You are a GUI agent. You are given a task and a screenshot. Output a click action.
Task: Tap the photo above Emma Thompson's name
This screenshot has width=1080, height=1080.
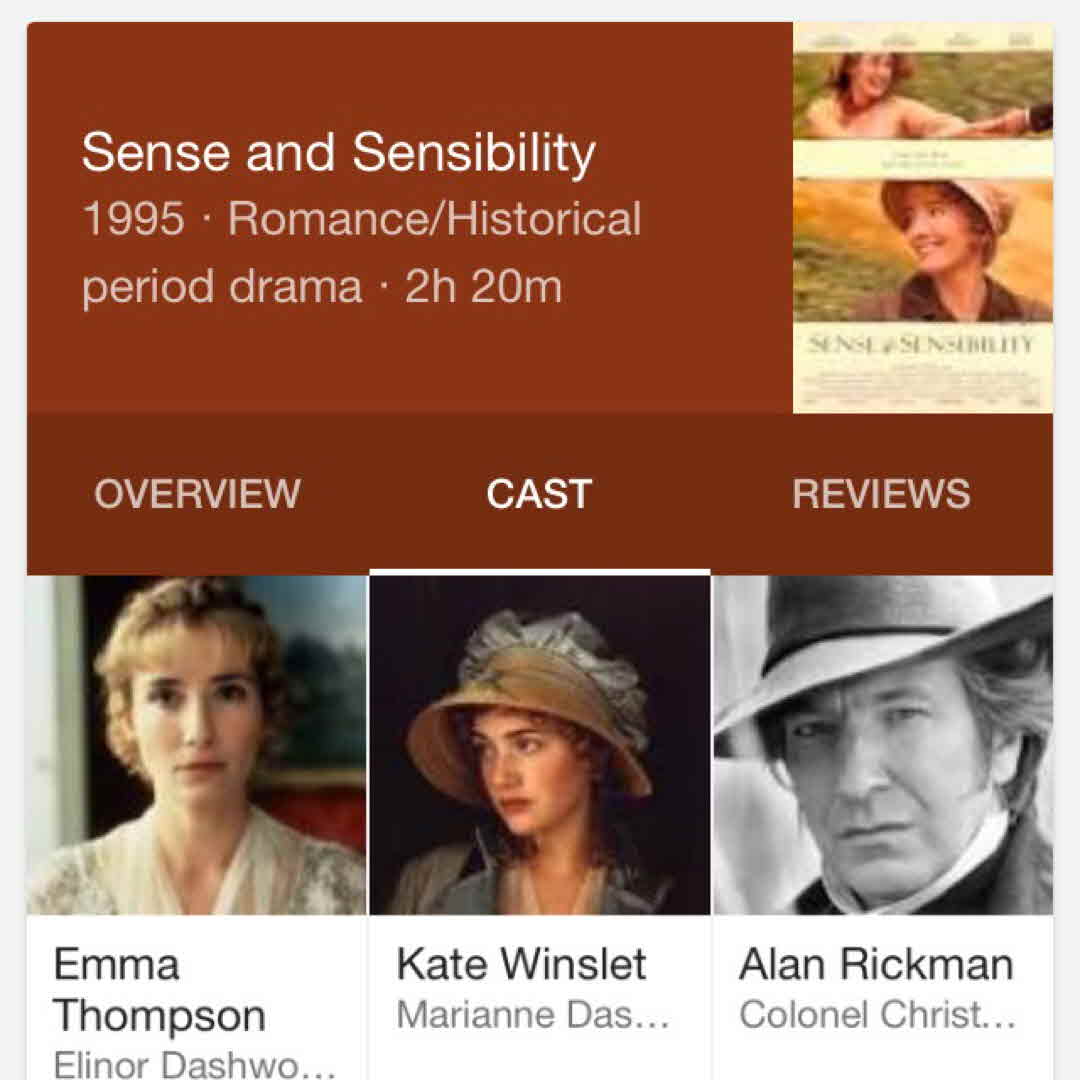196,745
